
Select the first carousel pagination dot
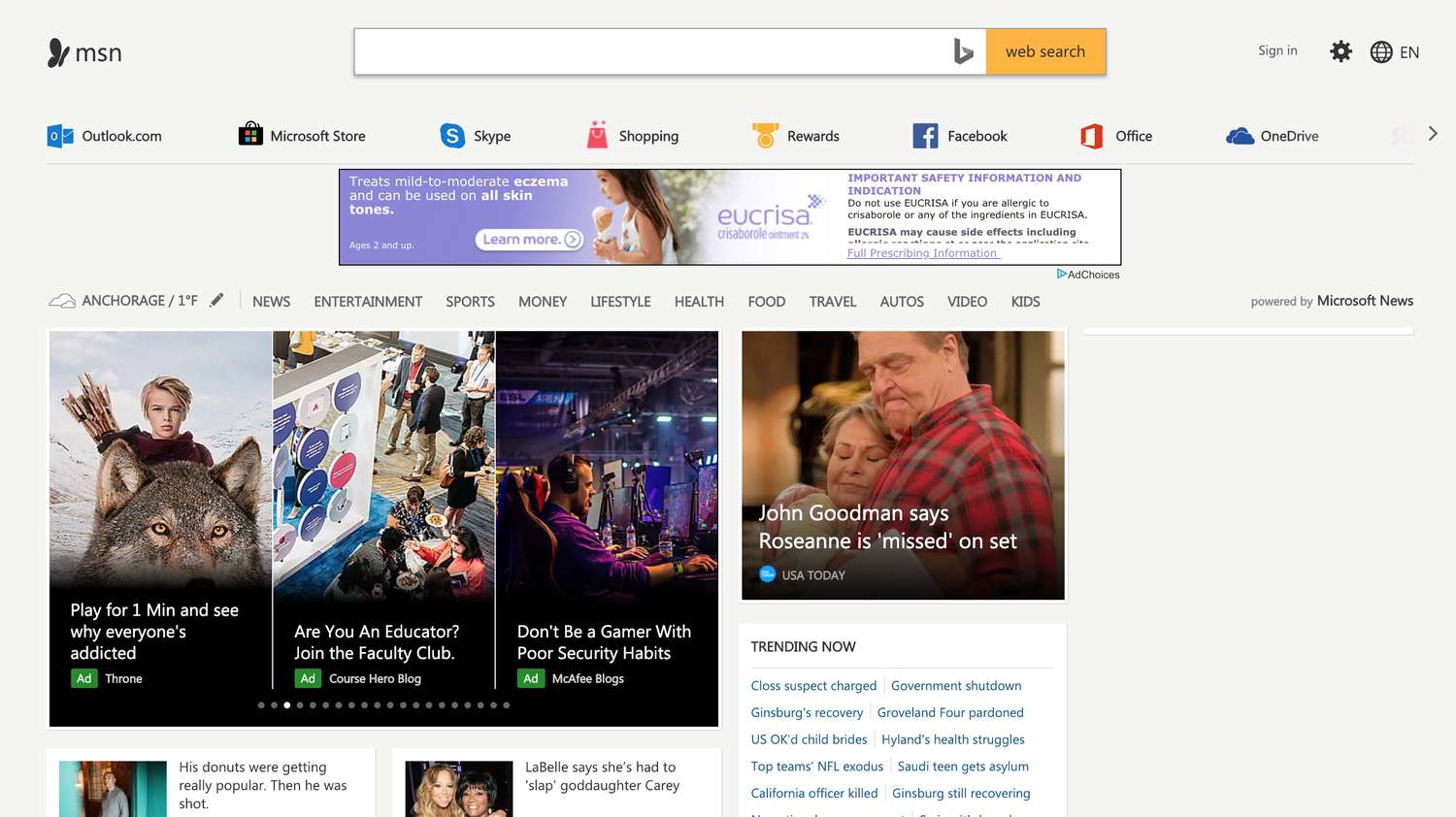261,705
